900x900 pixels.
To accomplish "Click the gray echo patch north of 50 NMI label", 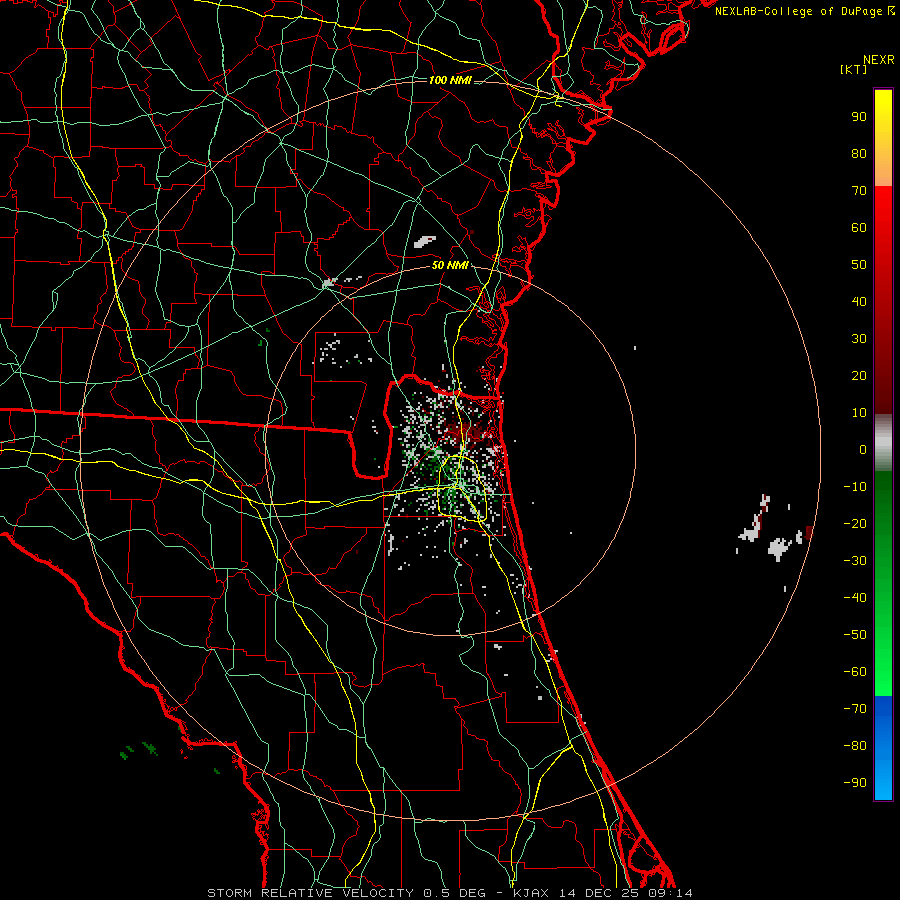I will point(425,242).
